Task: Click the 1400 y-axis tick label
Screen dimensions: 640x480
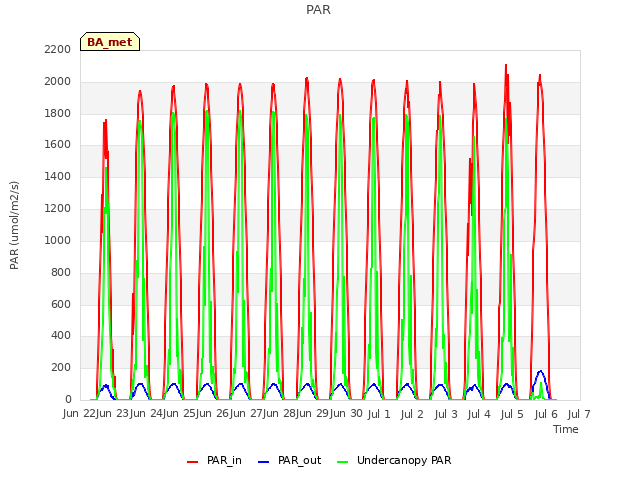Action: [x=58, y=176]
